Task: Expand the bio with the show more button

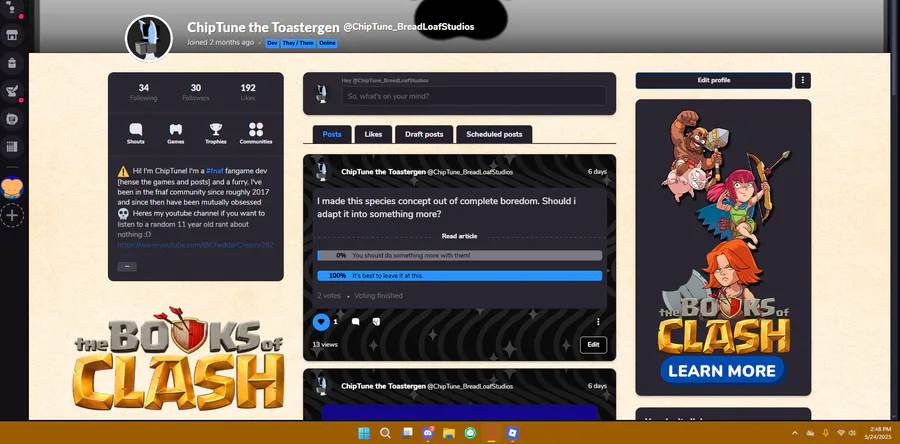Action: click(x=127, y=267)
